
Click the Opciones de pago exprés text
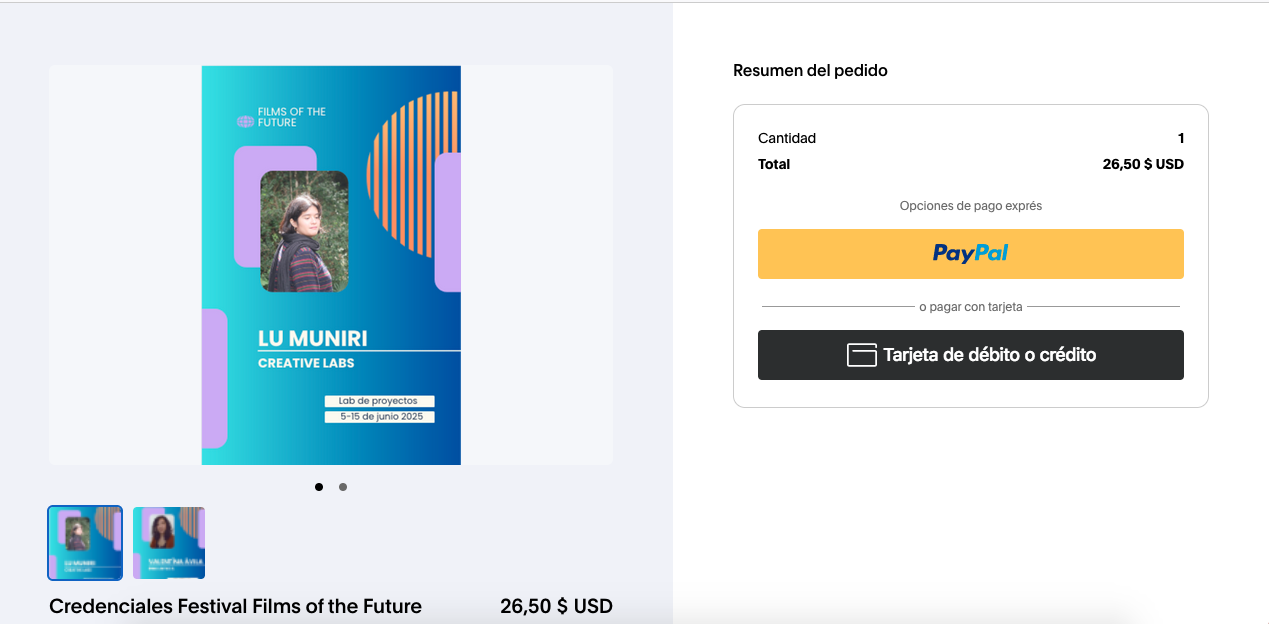pyautogui.click(x=970, y=206)
